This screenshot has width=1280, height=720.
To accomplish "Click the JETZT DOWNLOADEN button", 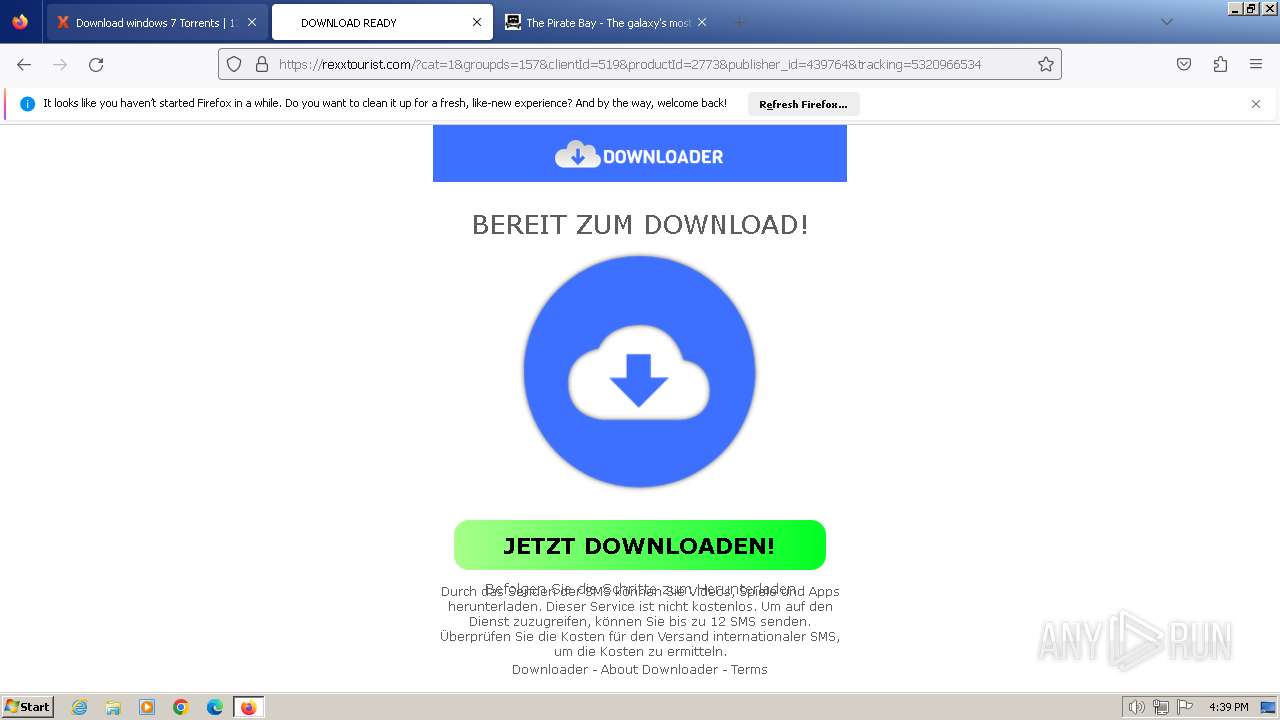I will tap(640, 545).
